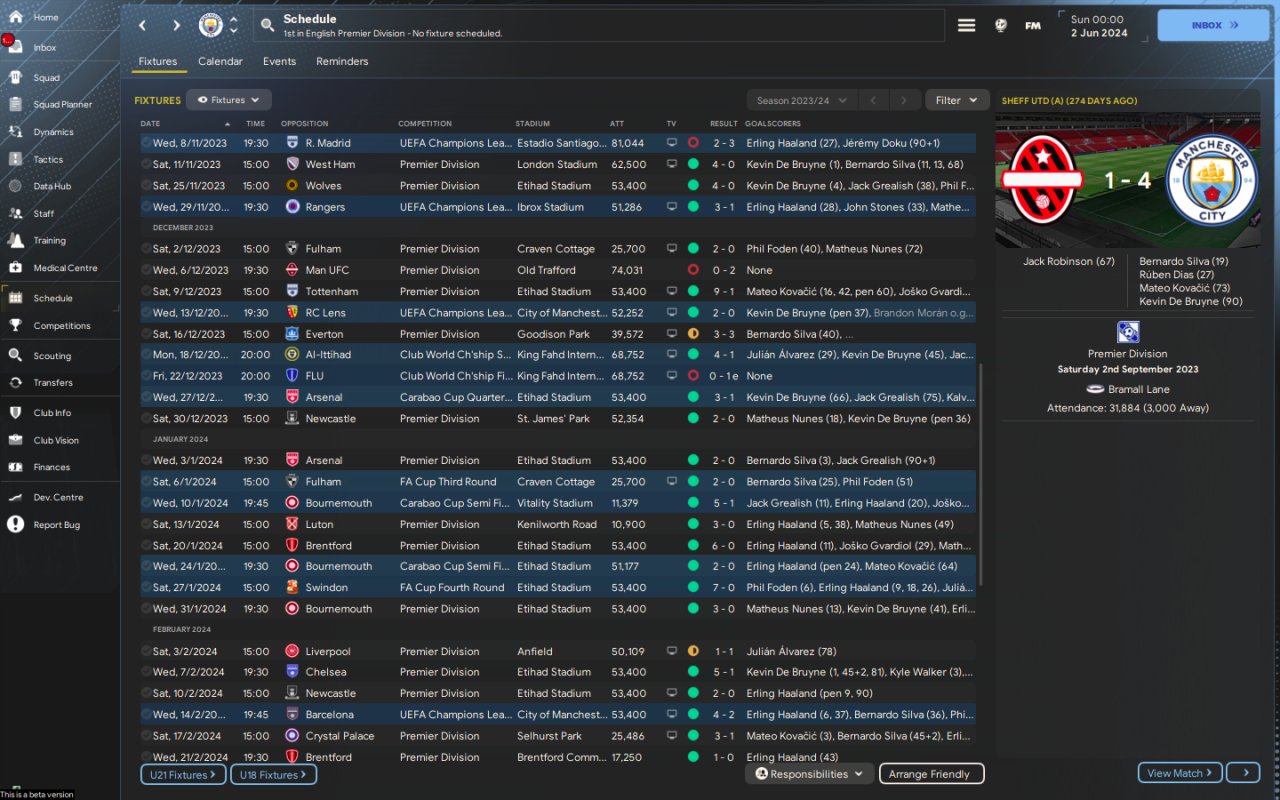The width and height of the screenshot is (1280, 800).
Task: Open the Transfers sidebar icon
Action: [x=15, y=382]
